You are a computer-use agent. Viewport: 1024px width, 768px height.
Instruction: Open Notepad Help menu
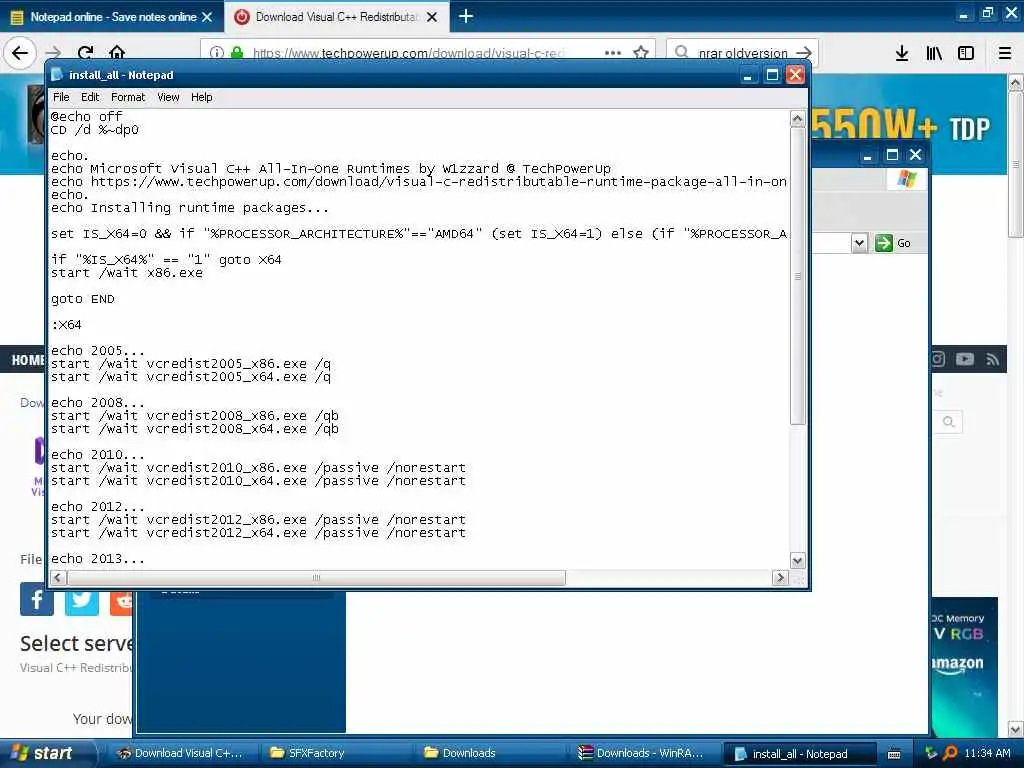click(202, 97)
